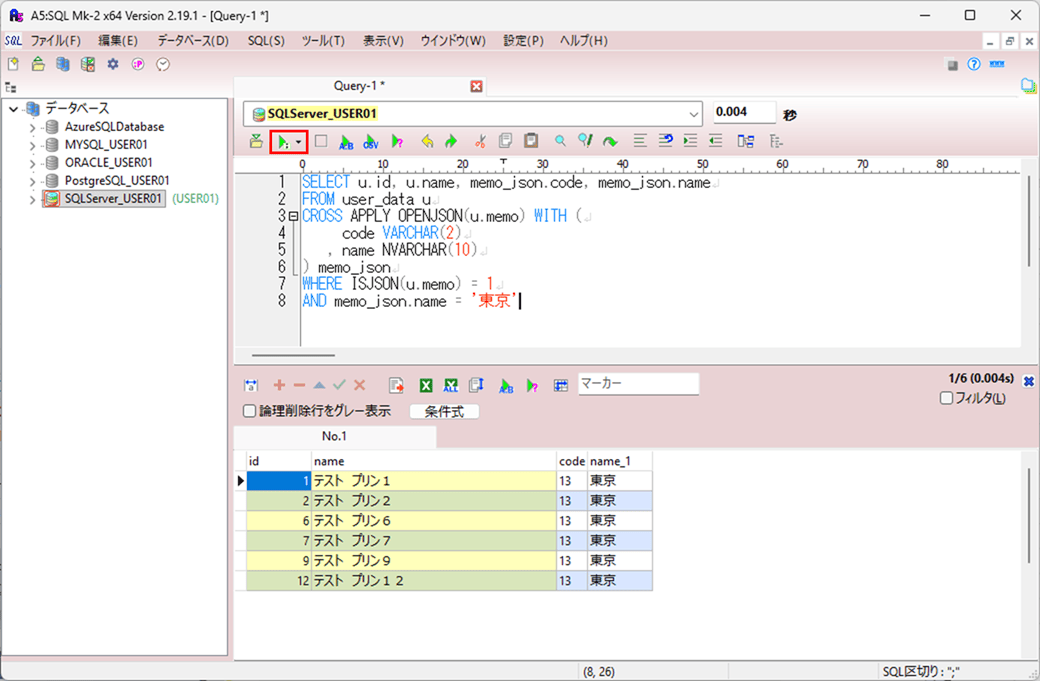Click the stop execution square icon
Viewport: 1040px width, 681px height.
click(x=320, y=142)
